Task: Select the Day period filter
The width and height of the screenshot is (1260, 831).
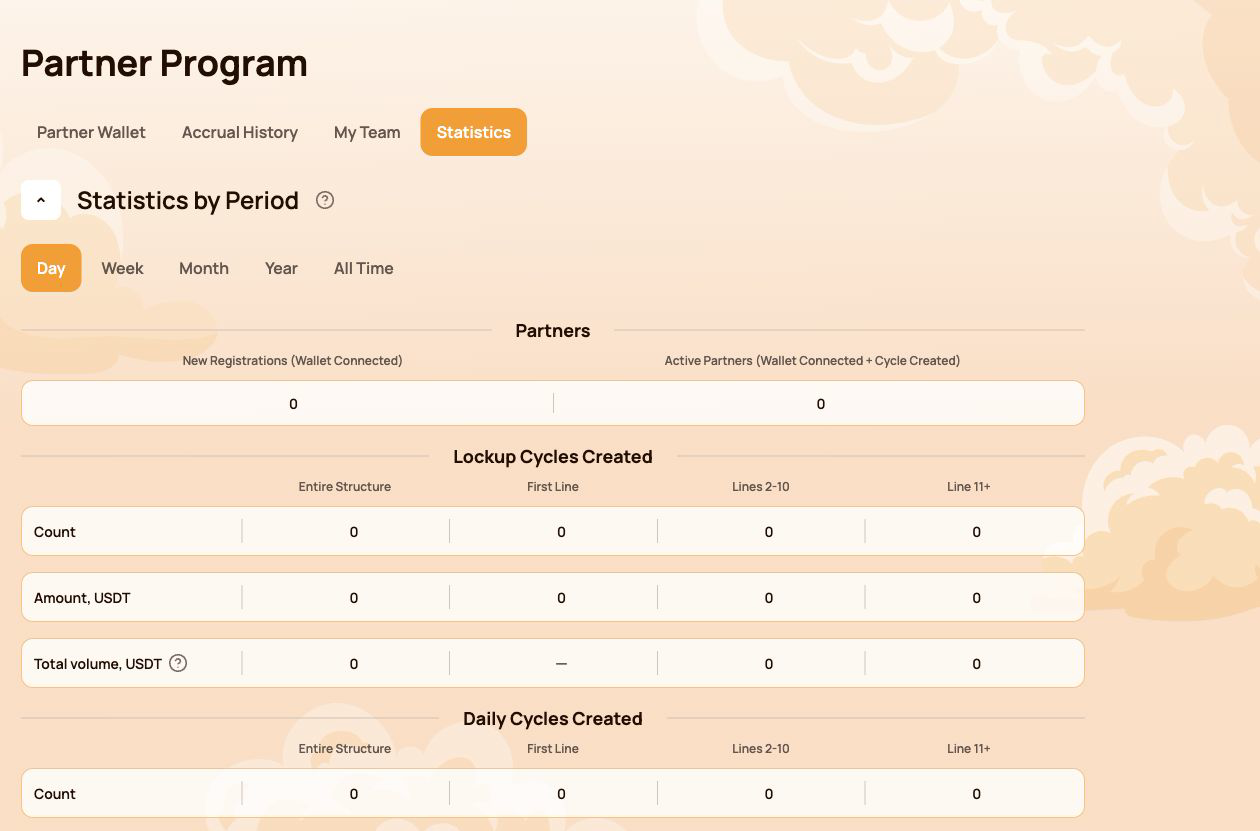Action: click(51, 268)
